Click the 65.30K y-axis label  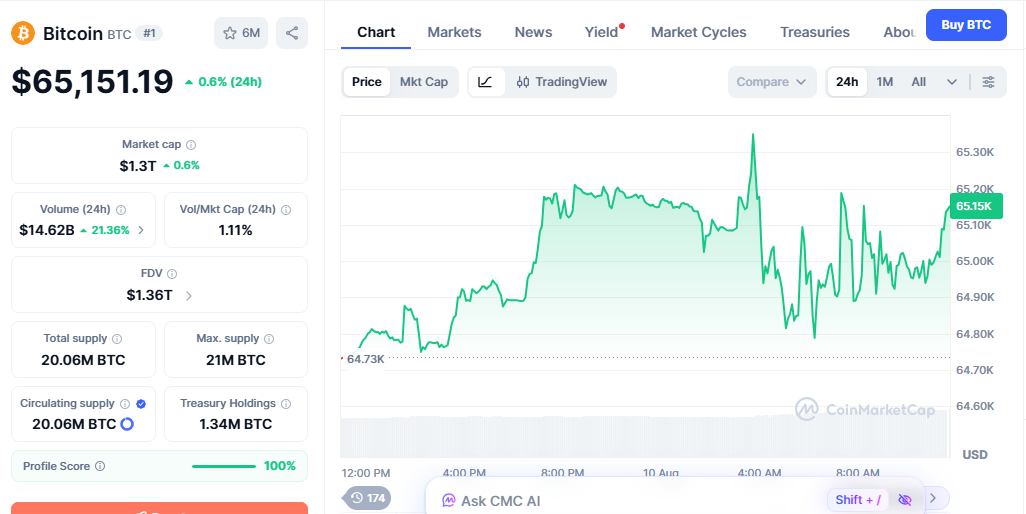[975, 152]
